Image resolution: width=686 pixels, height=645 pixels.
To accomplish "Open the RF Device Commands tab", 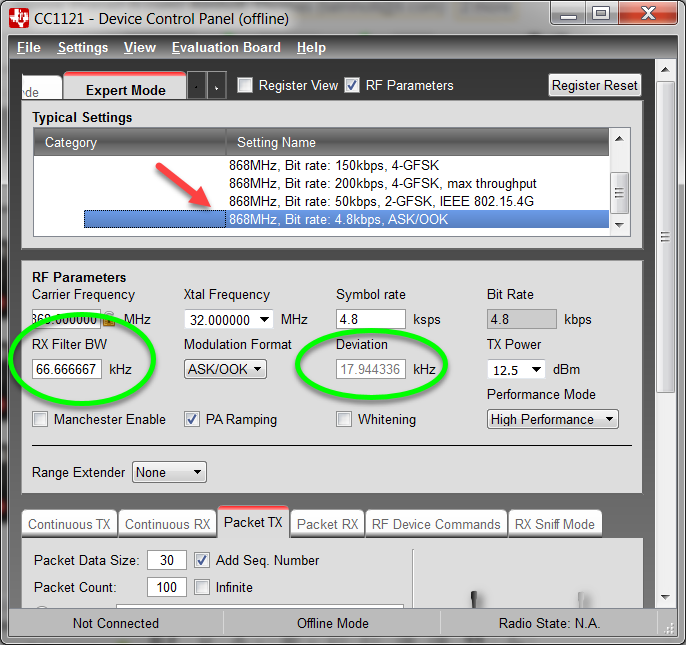I will pos(436,524).
